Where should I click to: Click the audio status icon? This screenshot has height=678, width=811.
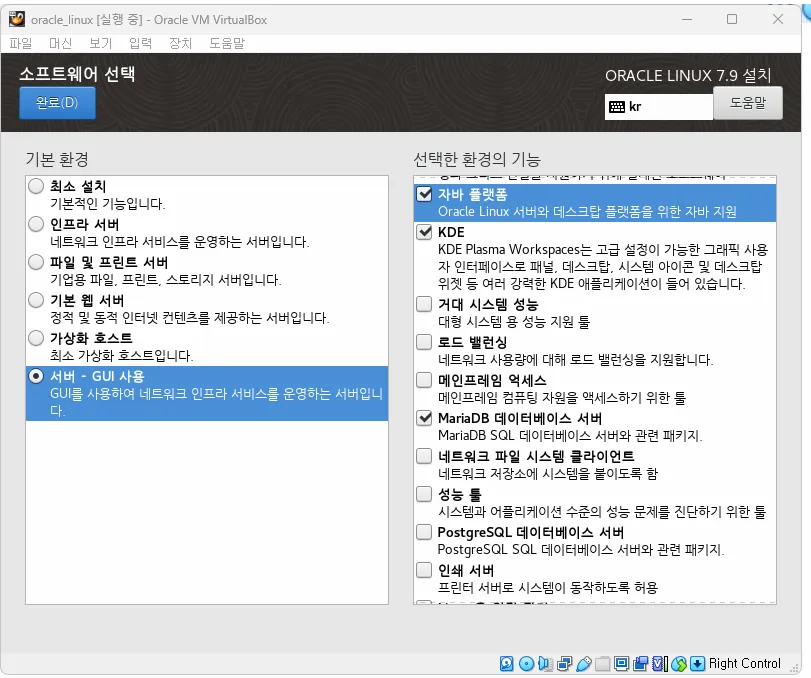545,664
